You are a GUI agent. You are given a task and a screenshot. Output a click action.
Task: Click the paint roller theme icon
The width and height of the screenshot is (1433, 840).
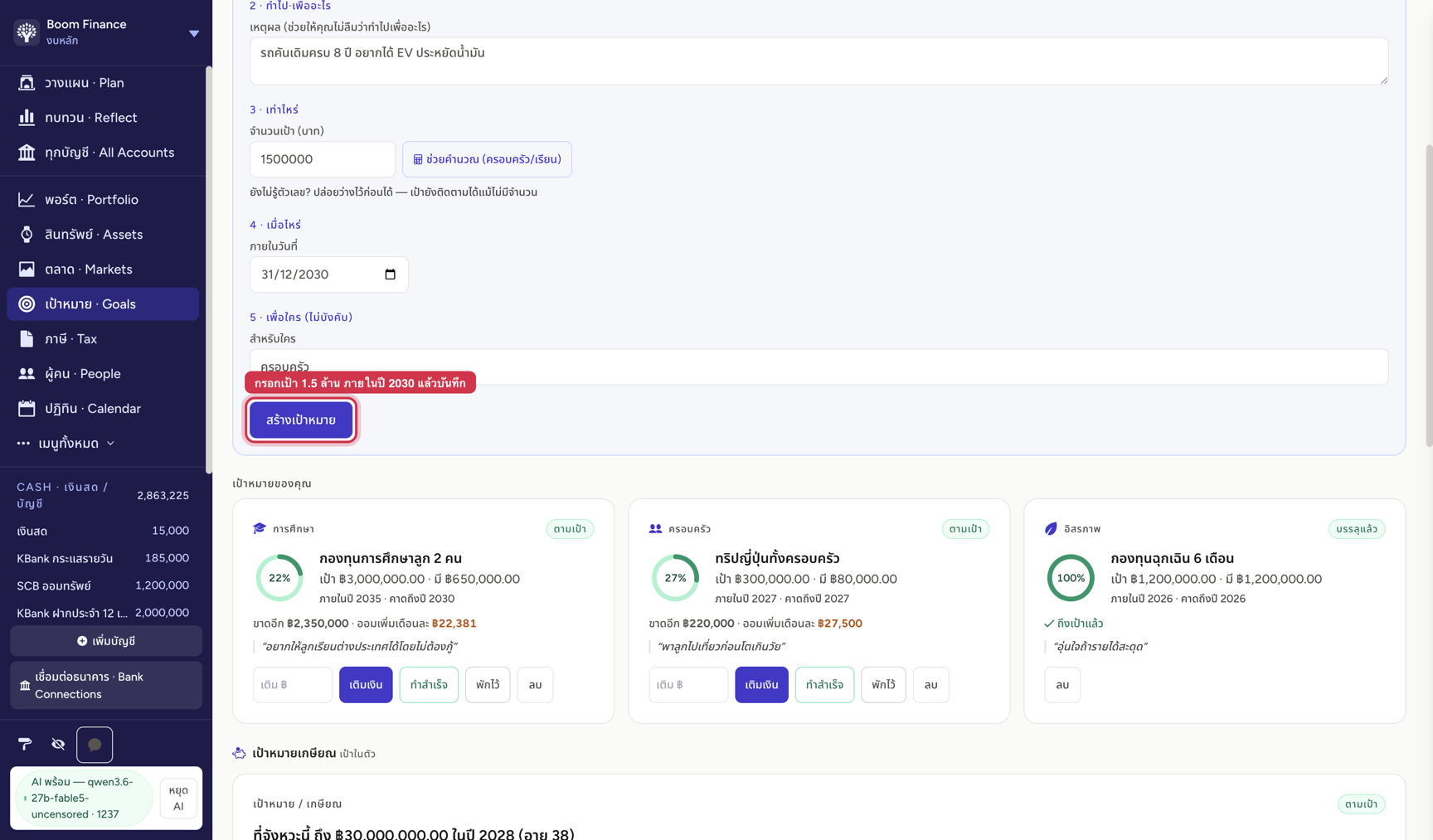click(x=25, y=745)
